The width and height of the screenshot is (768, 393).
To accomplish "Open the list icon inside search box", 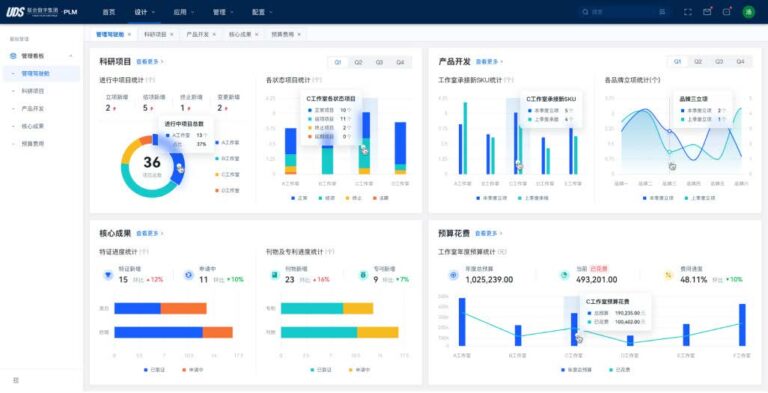I will [x=663, y=12].
